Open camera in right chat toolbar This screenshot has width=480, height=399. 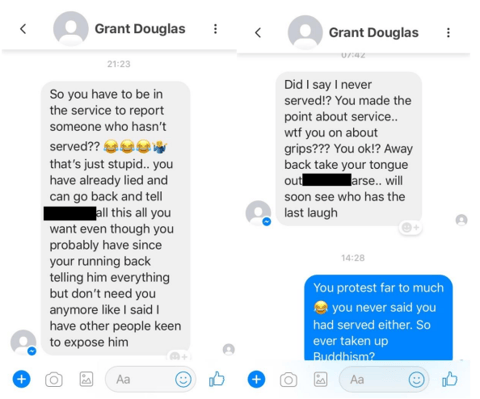(288, 380)
